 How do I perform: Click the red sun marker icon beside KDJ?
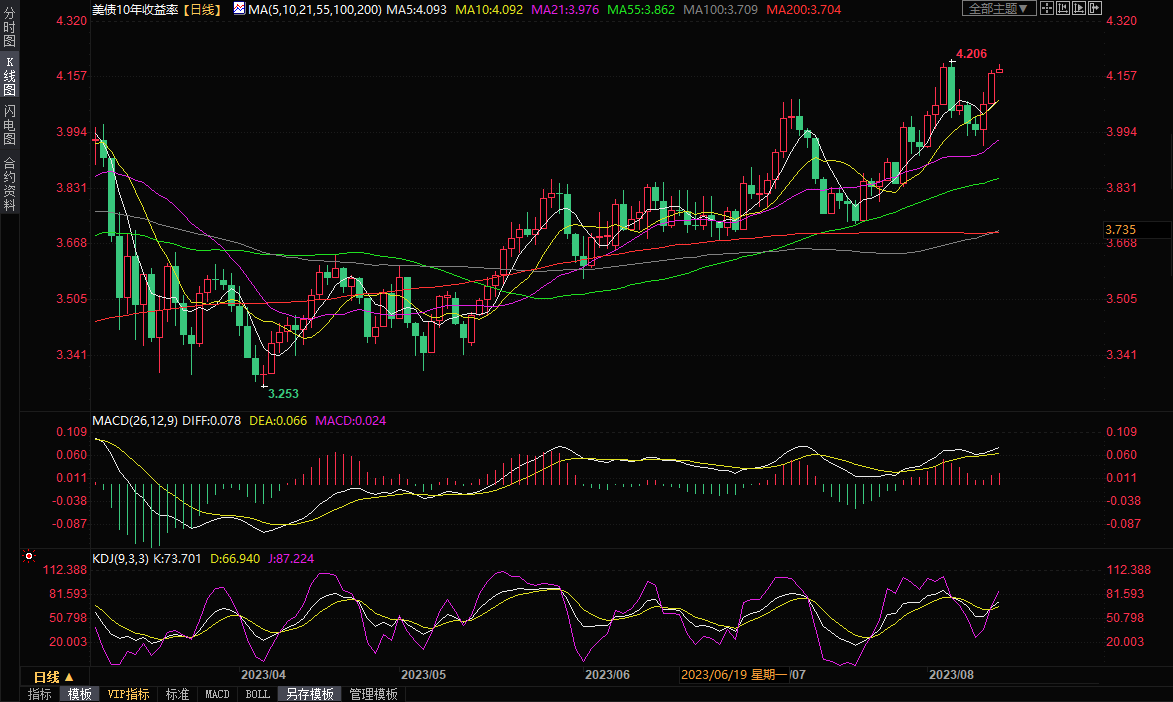tap(29, 557)
